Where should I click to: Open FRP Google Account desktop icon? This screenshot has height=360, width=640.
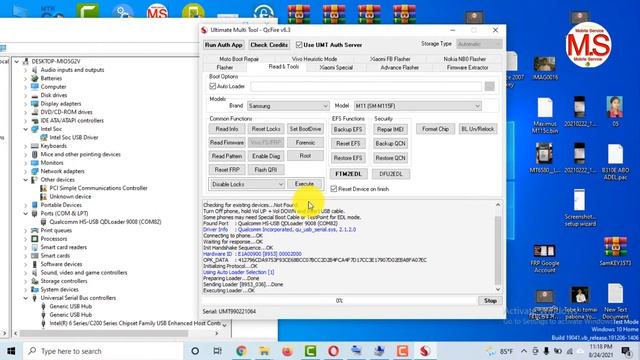[544, 259]
